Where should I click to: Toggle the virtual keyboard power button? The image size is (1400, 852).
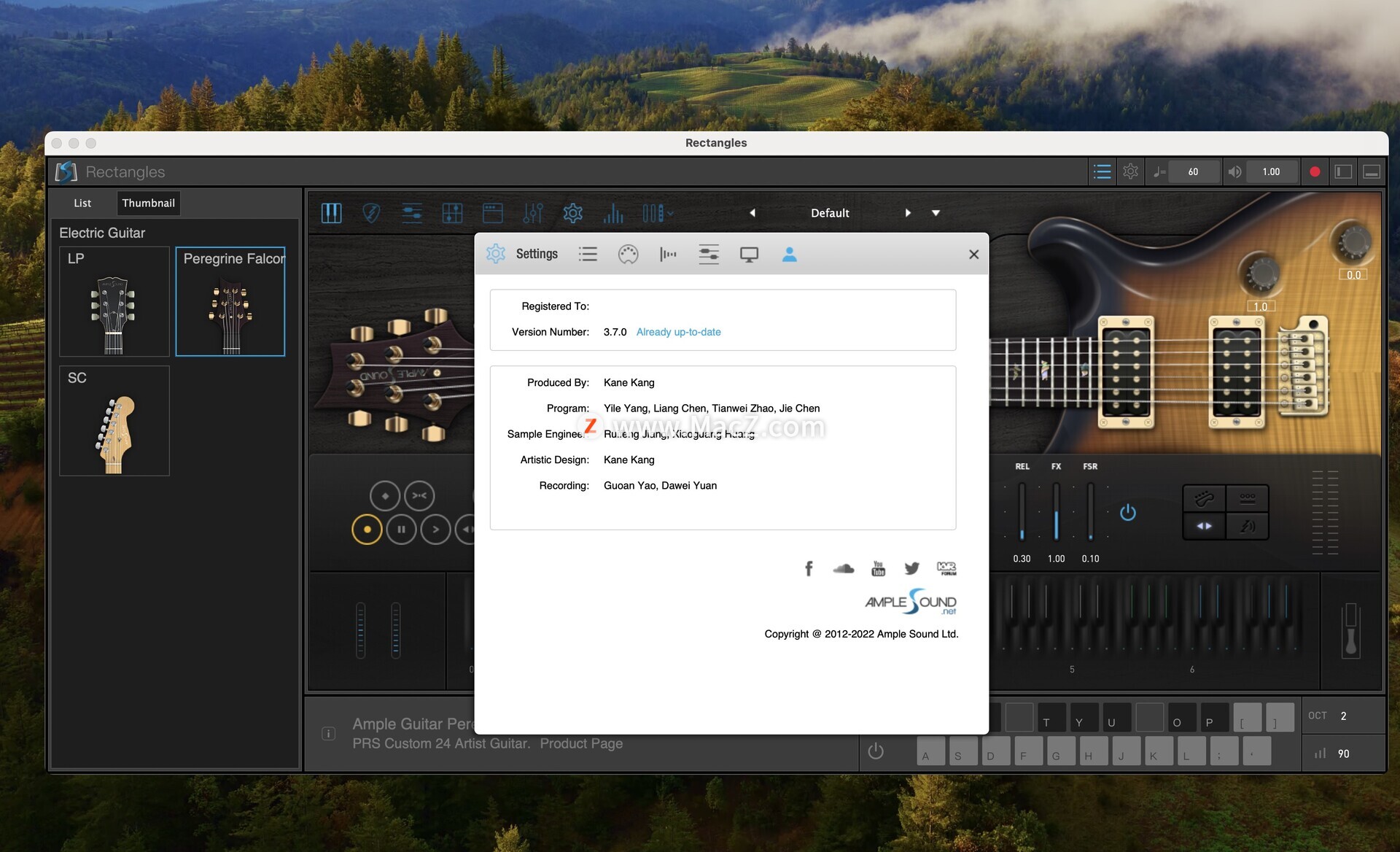(x=876, y=751)
